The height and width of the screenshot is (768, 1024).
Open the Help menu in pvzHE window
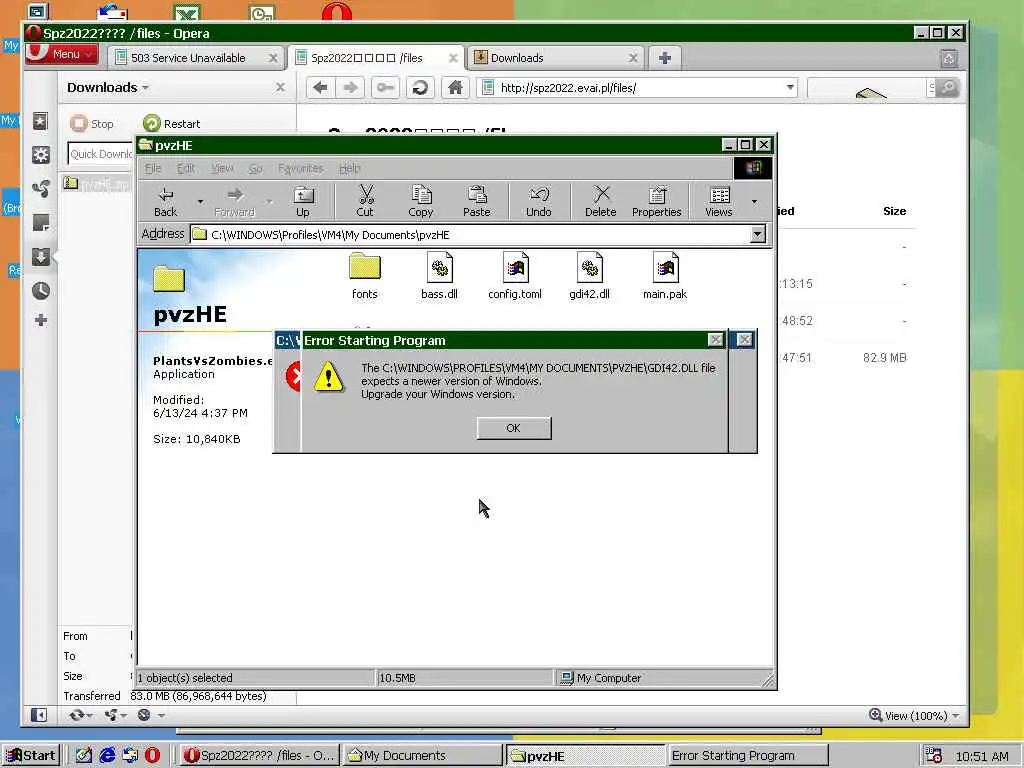click(x=349, y=168)
